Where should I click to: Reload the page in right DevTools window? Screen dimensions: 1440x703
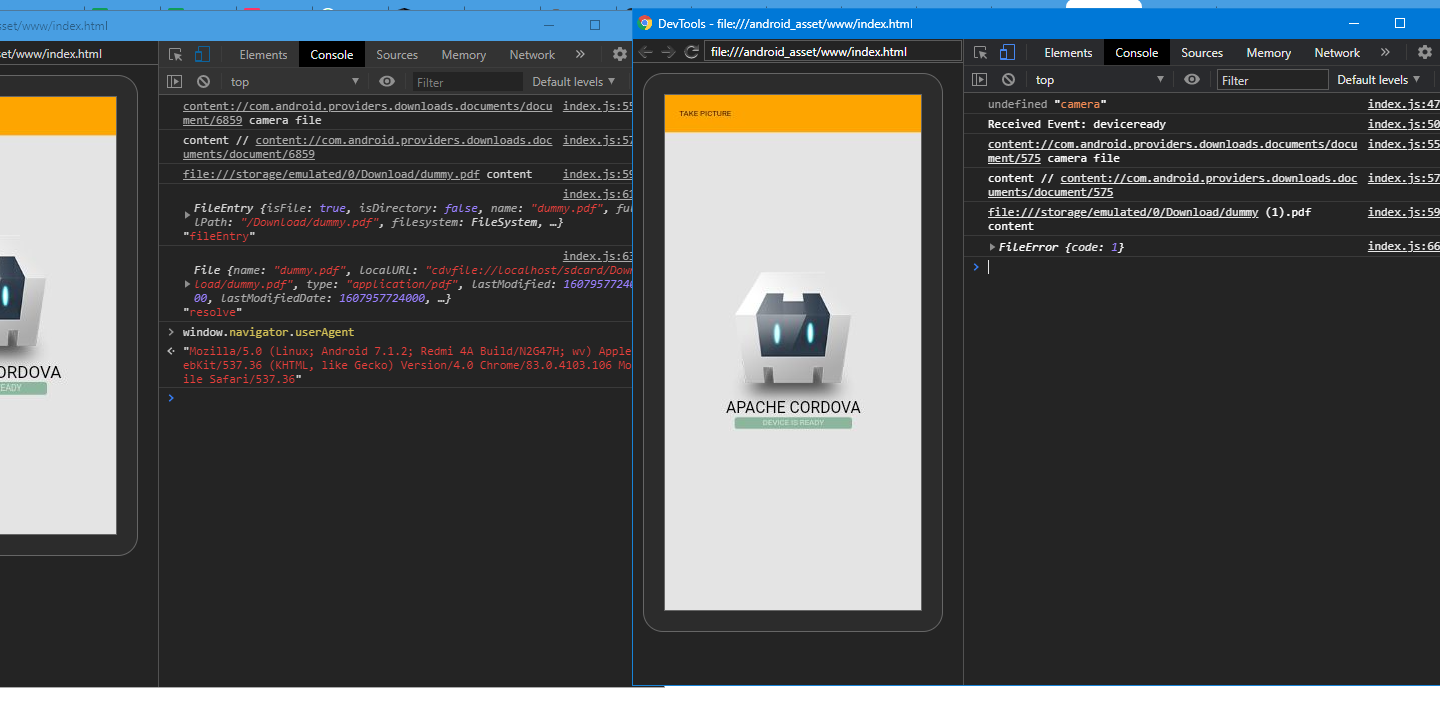coord(691,52)
